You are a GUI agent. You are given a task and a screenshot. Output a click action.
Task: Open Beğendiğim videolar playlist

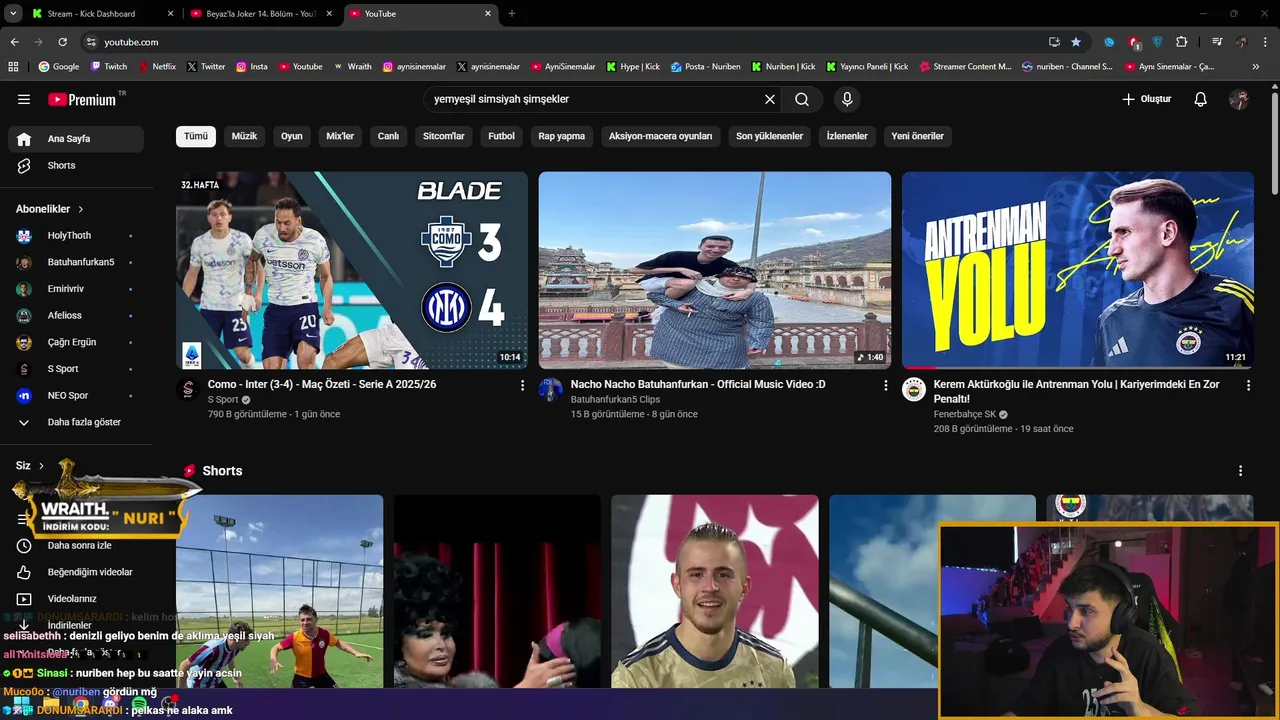click(76, 572)
